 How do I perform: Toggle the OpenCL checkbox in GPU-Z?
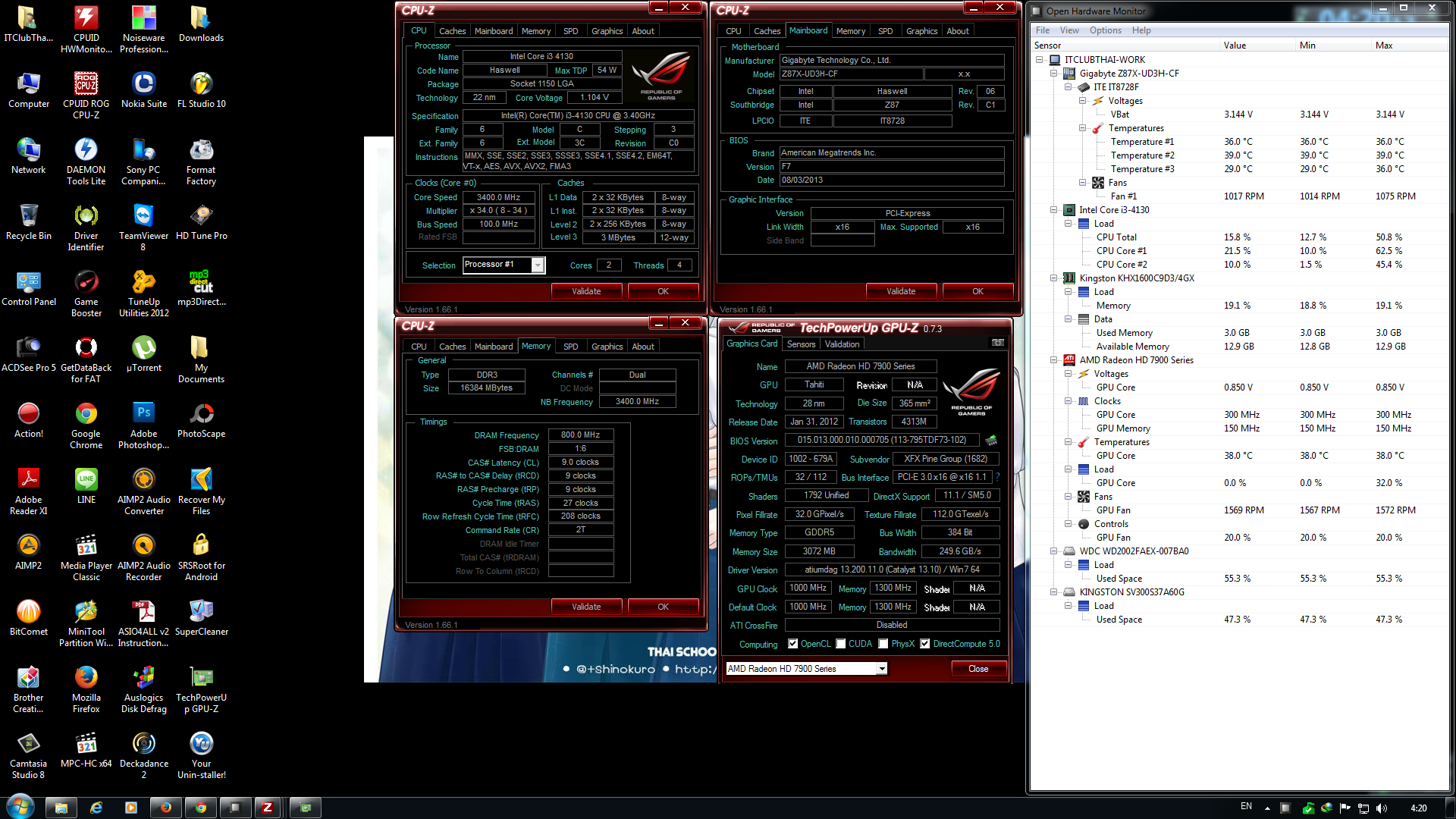coord(793,644)
